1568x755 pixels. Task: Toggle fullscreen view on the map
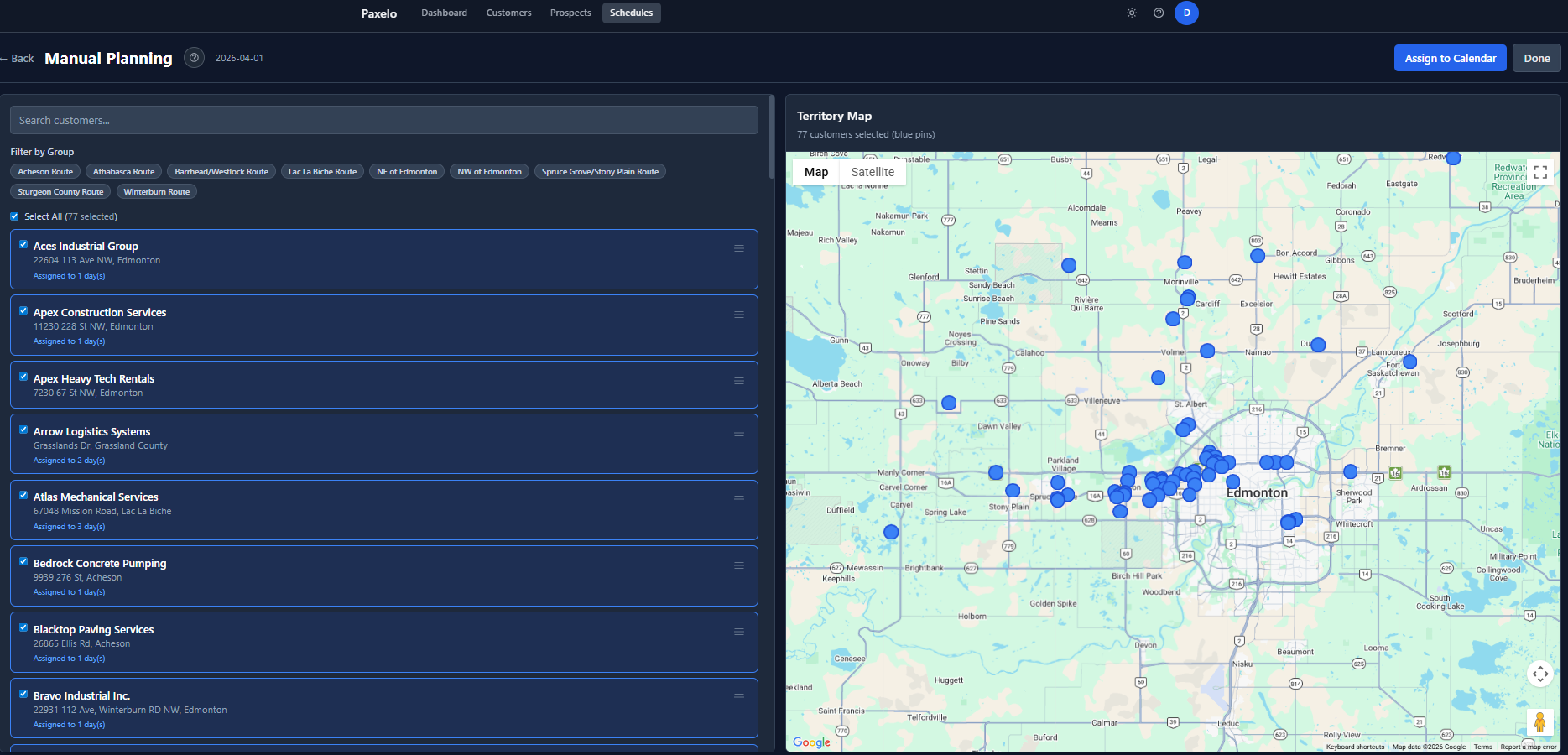pos(1540,172)
